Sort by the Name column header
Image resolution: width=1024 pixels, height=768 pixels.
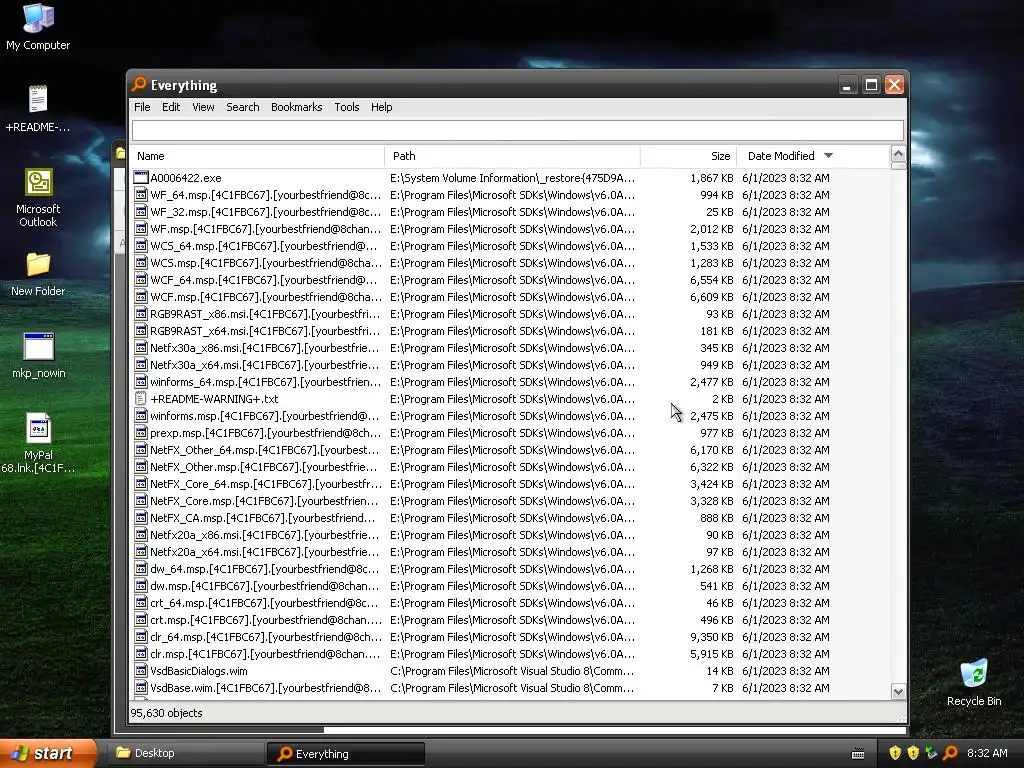coord(257,156)
